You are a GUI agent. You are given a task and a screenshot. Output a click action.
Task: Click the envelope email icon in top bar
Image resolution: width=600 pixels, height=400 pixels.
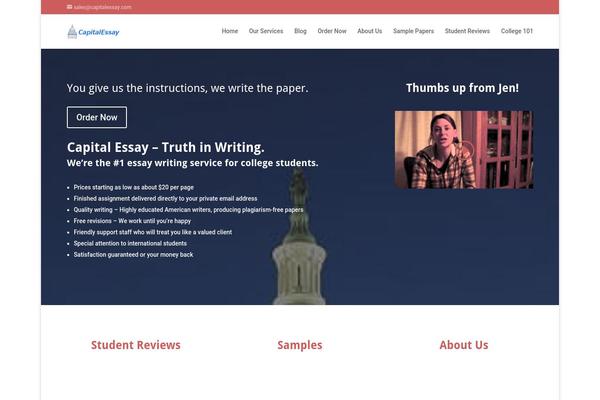coord(69,7)
